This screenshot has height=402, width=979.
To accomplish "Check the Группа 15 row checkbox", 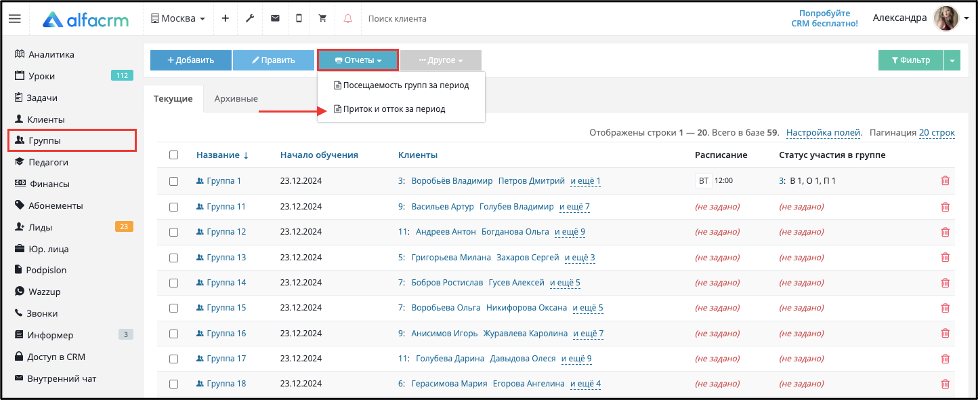I will pyautogui.click(x=174, y=308).
